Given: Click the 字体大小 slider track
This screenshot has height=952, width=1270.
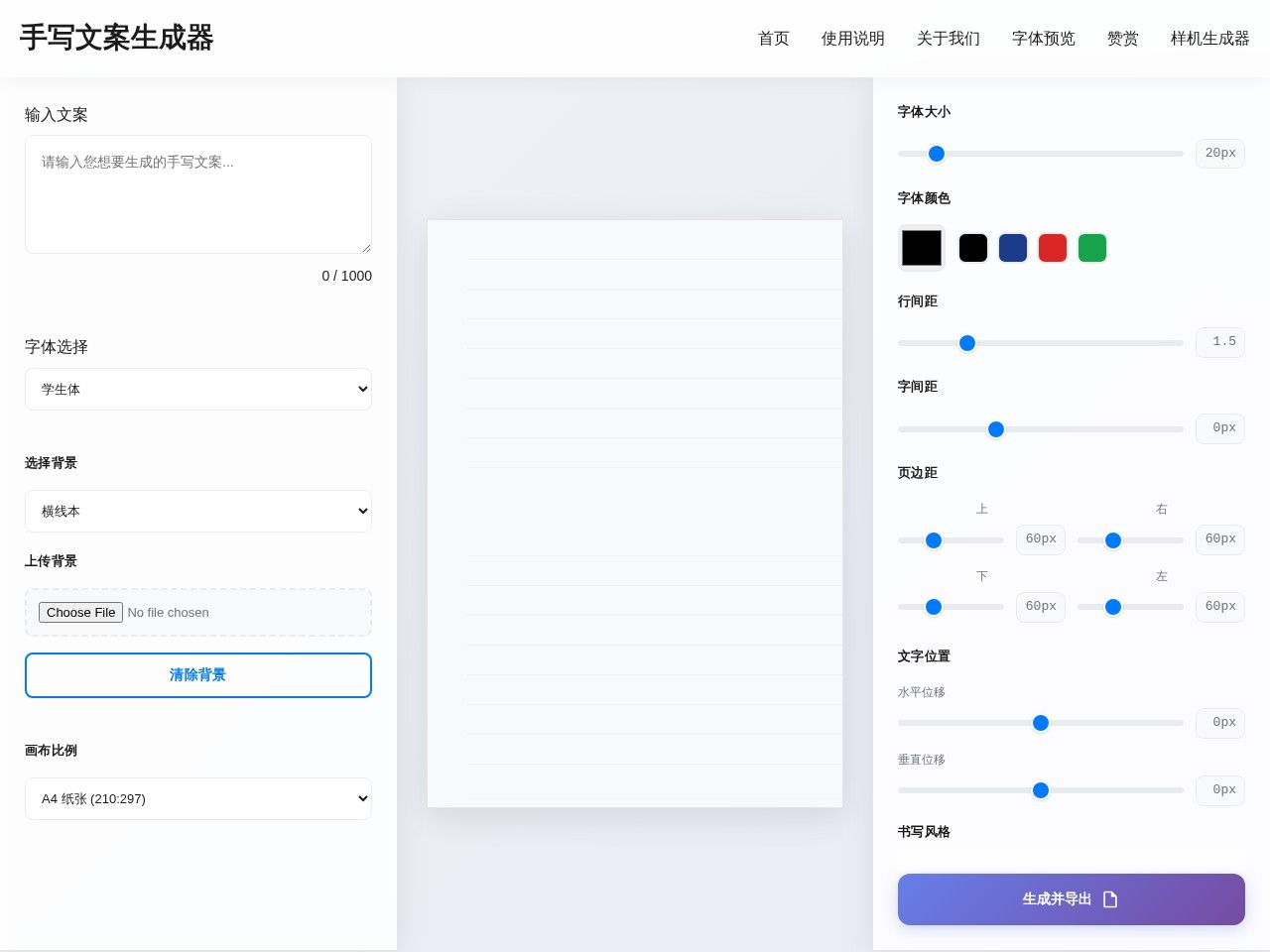Looking at the screenshot, I should 1041,154.
